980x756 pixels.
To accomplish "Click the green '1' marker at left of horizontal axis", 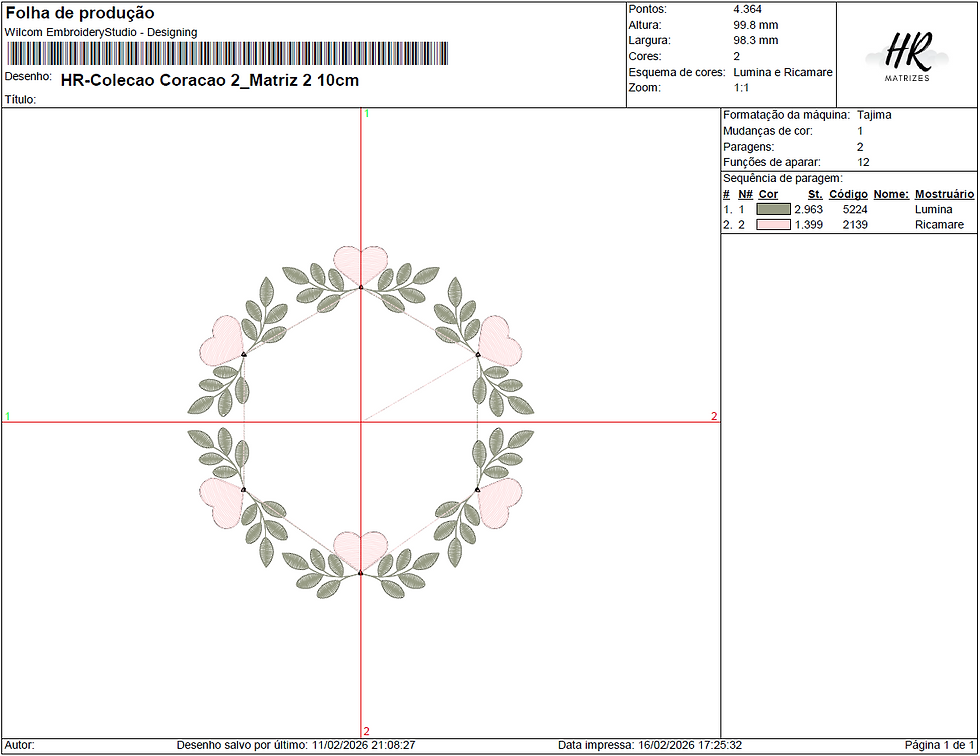I will (8, 416).
